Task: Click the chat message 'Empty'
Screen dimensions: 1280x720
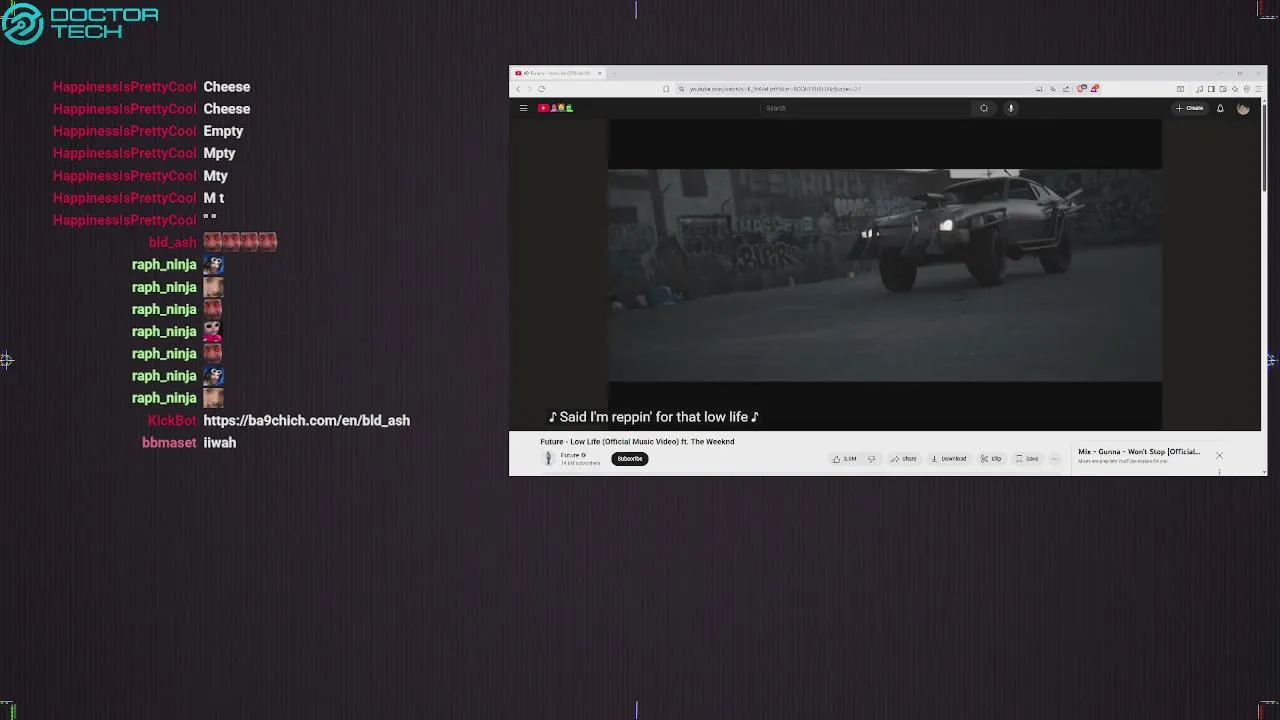Action: pyautogui.click(x=223, y=131)
